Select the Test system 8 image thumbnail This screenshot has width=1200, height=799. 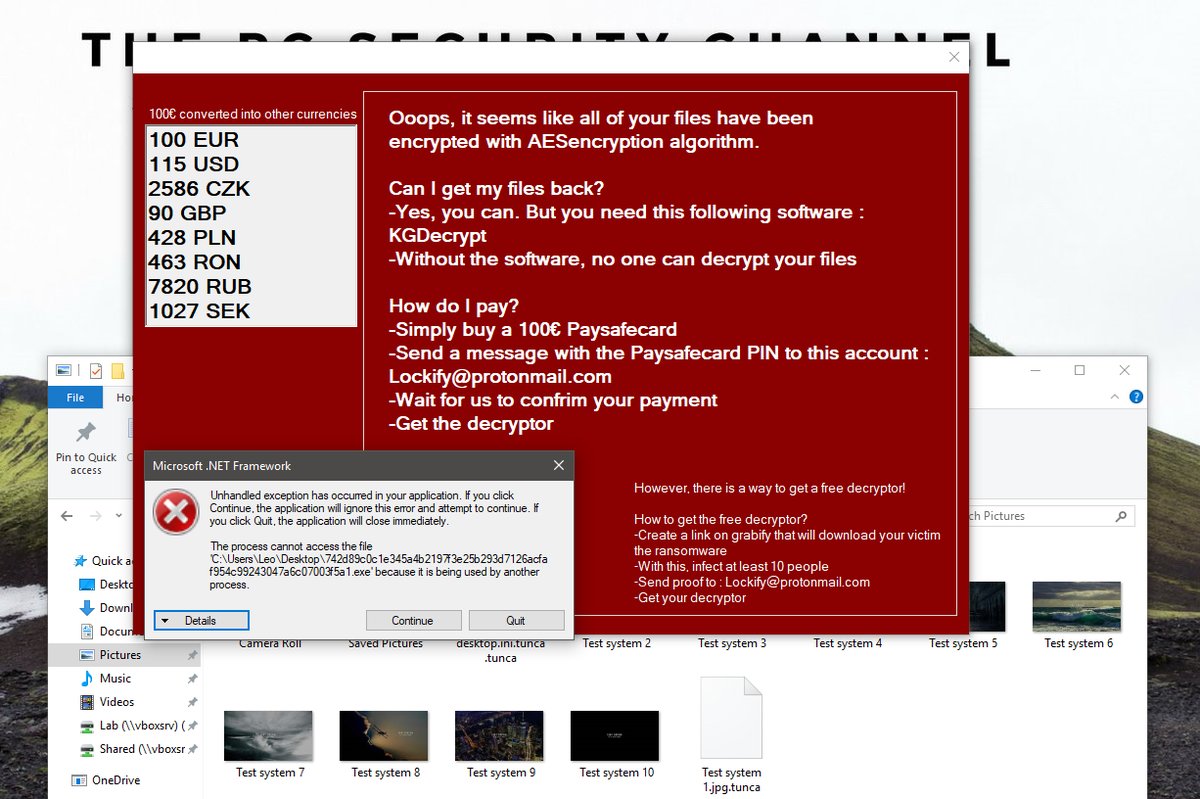pos(384,736)
